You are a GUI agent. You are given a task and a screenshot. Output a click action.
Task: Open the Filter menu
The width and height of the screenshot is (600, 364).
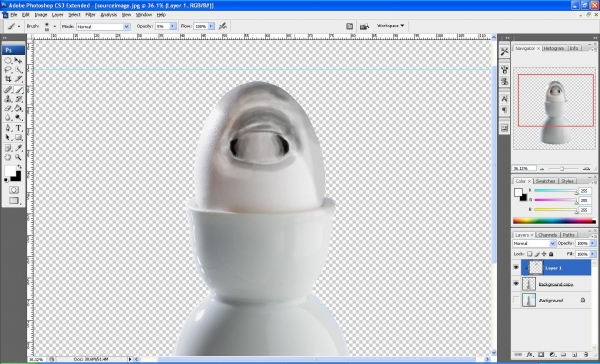click(x=90, y=15)
